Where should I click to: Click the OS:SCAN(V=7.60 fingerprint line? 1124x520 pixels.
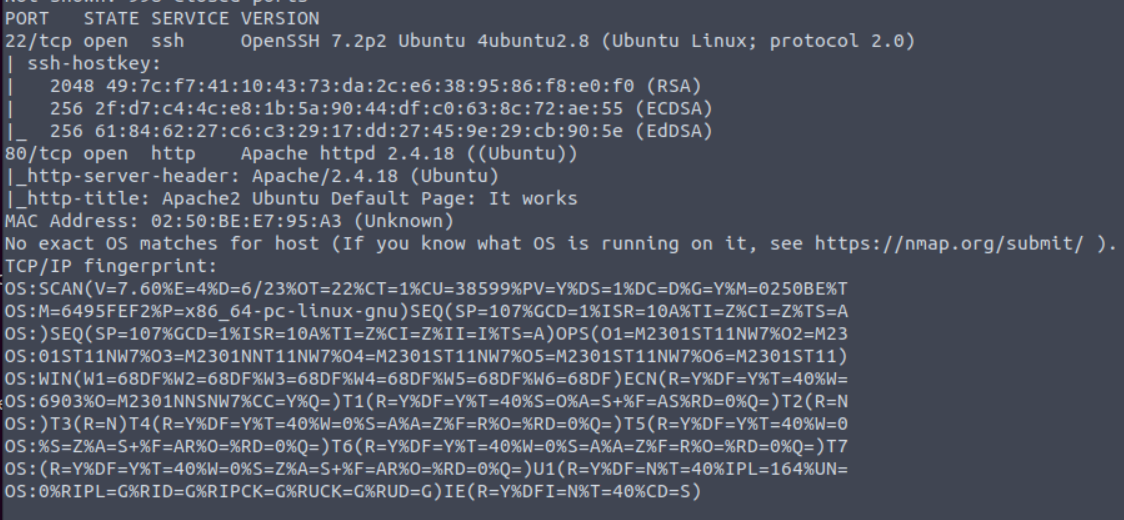point(427,288)
